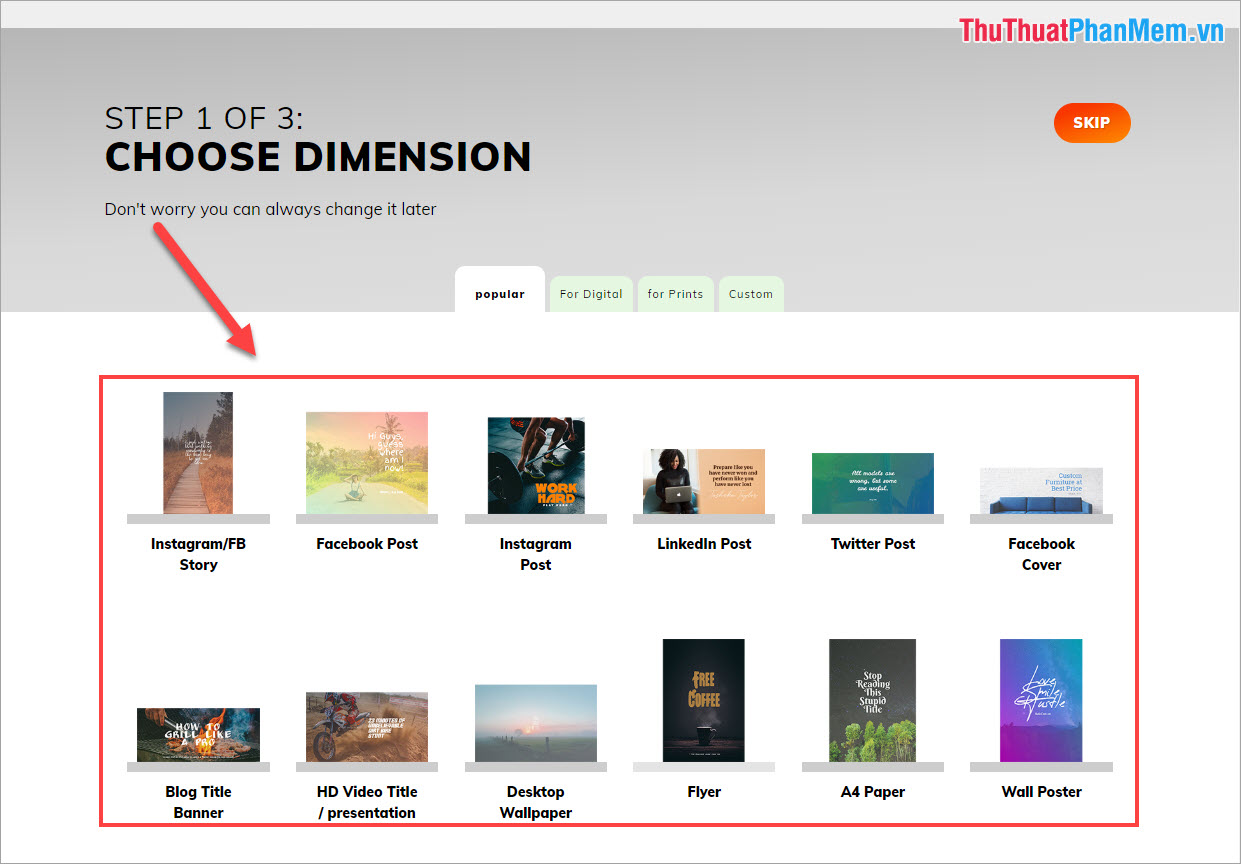
Task: Click the orange SKIP button
Action: click(x=1091, y=123)
